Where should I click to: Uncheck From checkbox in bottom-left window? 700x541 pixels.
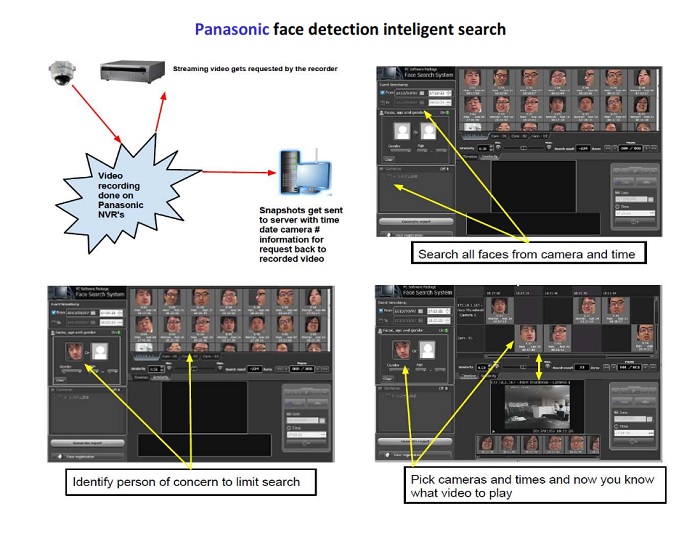54,312
